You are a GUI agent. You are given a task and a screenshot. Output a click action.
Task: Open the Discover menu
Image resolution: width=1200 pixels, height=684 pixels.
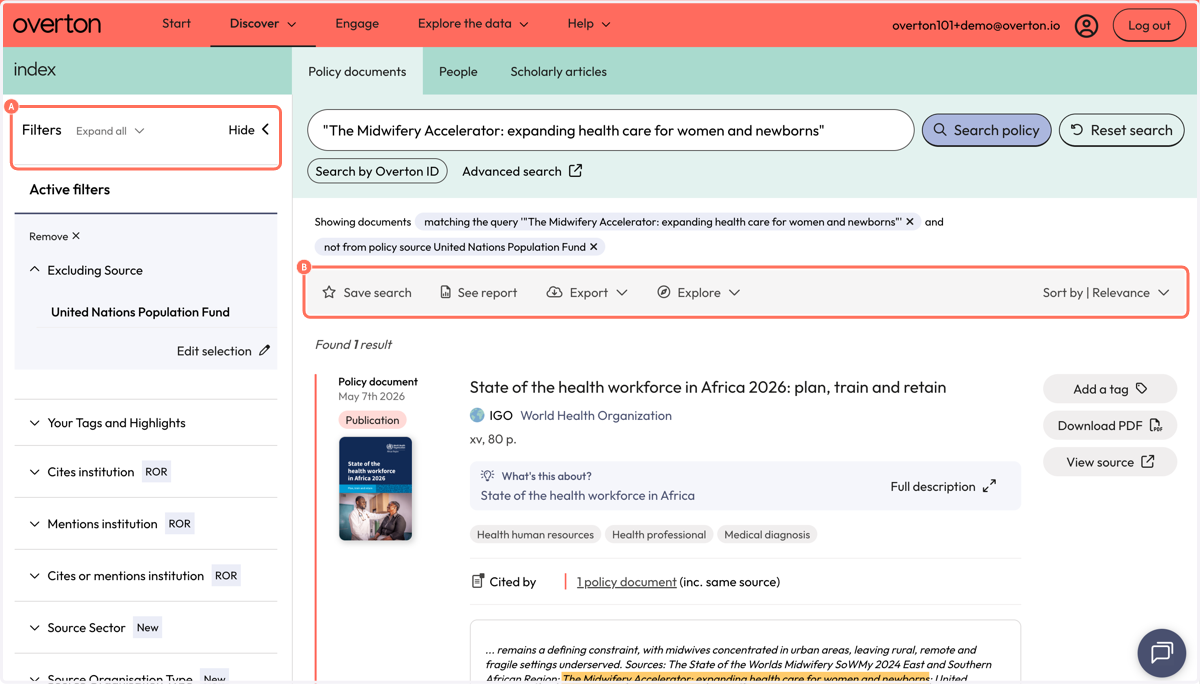pos(263,24)
